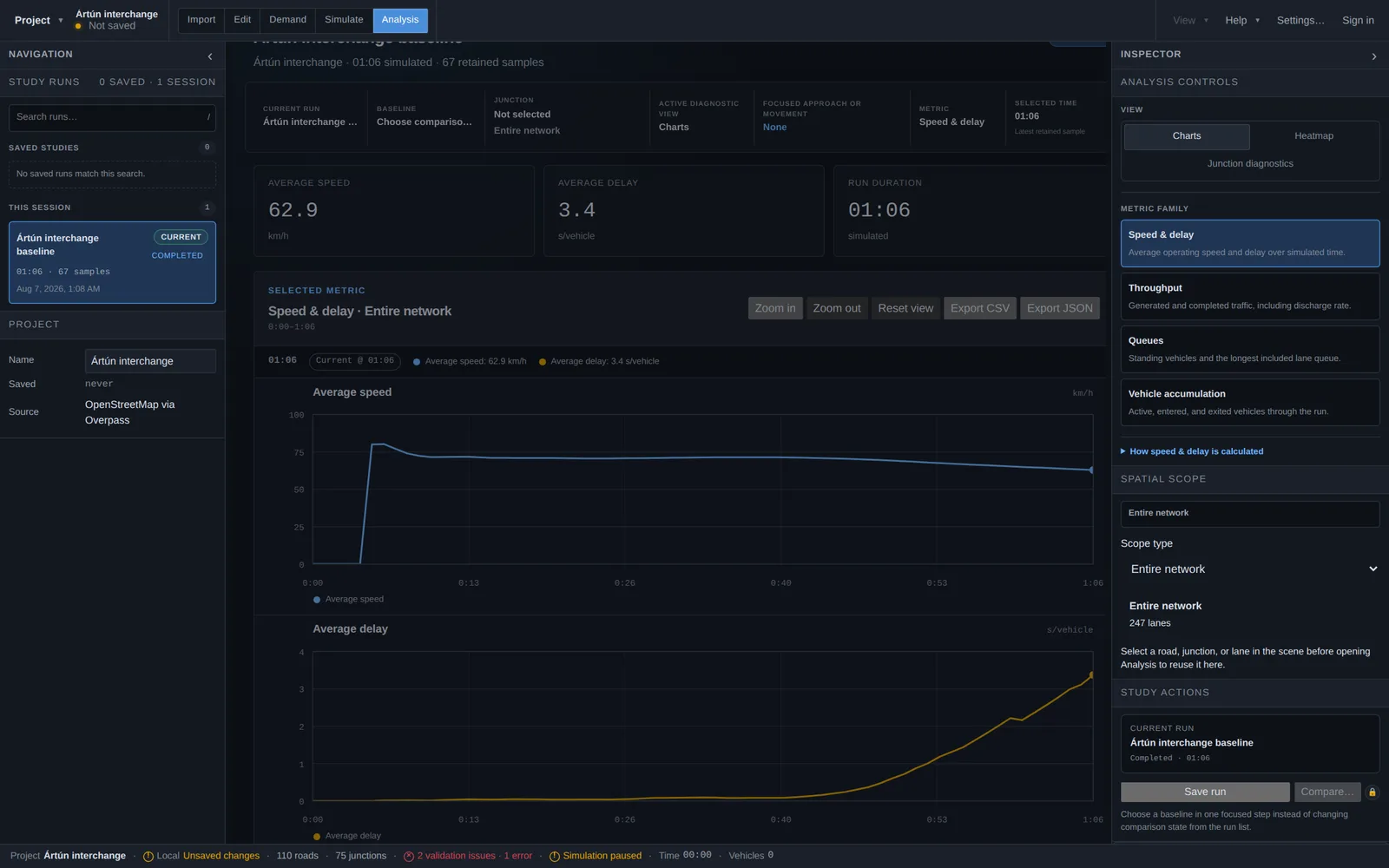Viewport: 1389px width, 868px height.
Task: Expand How speed & delay is calculated
Action: point(1192,451)
